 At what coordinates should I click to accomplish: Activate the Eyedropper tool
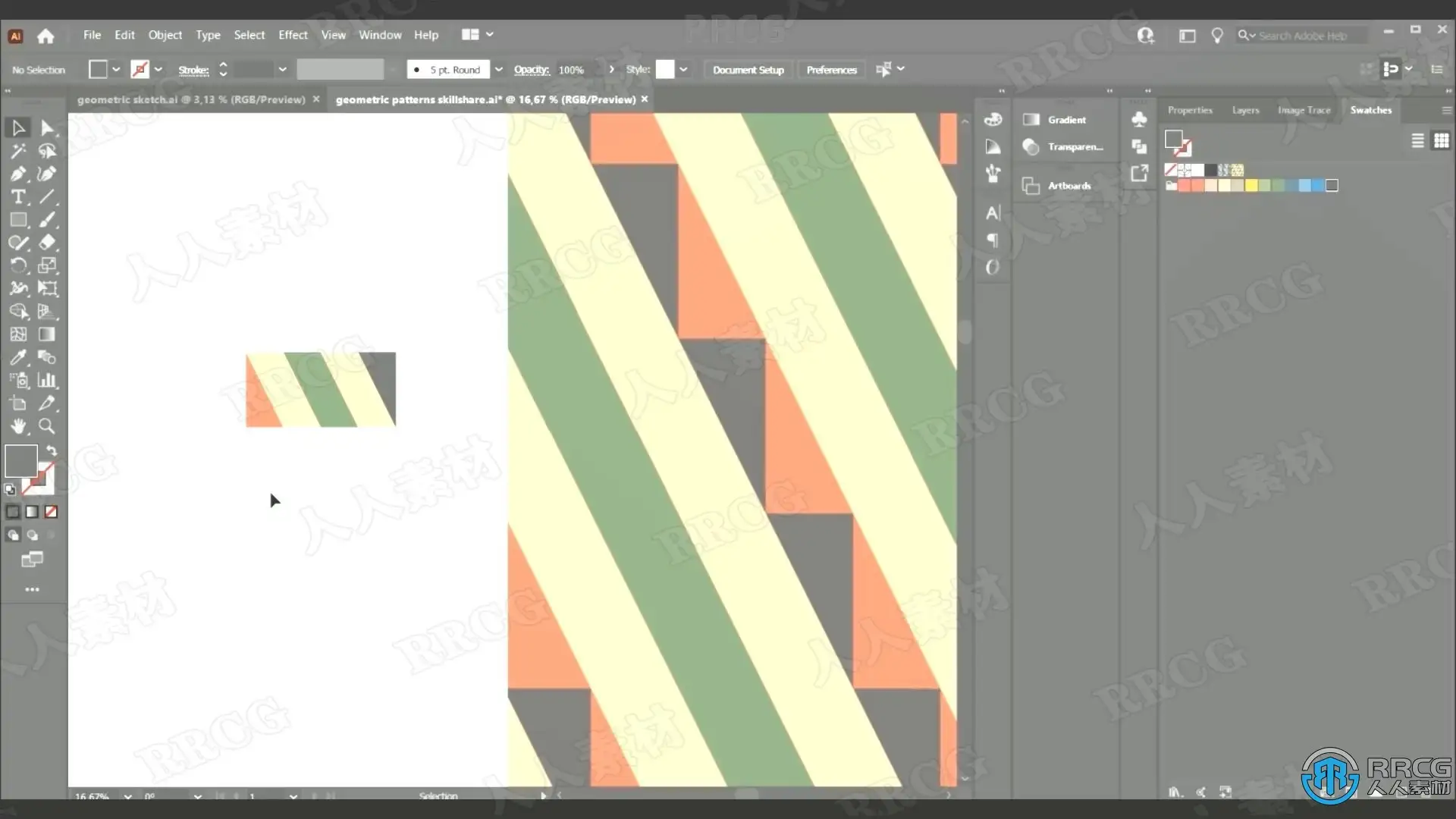18,357
